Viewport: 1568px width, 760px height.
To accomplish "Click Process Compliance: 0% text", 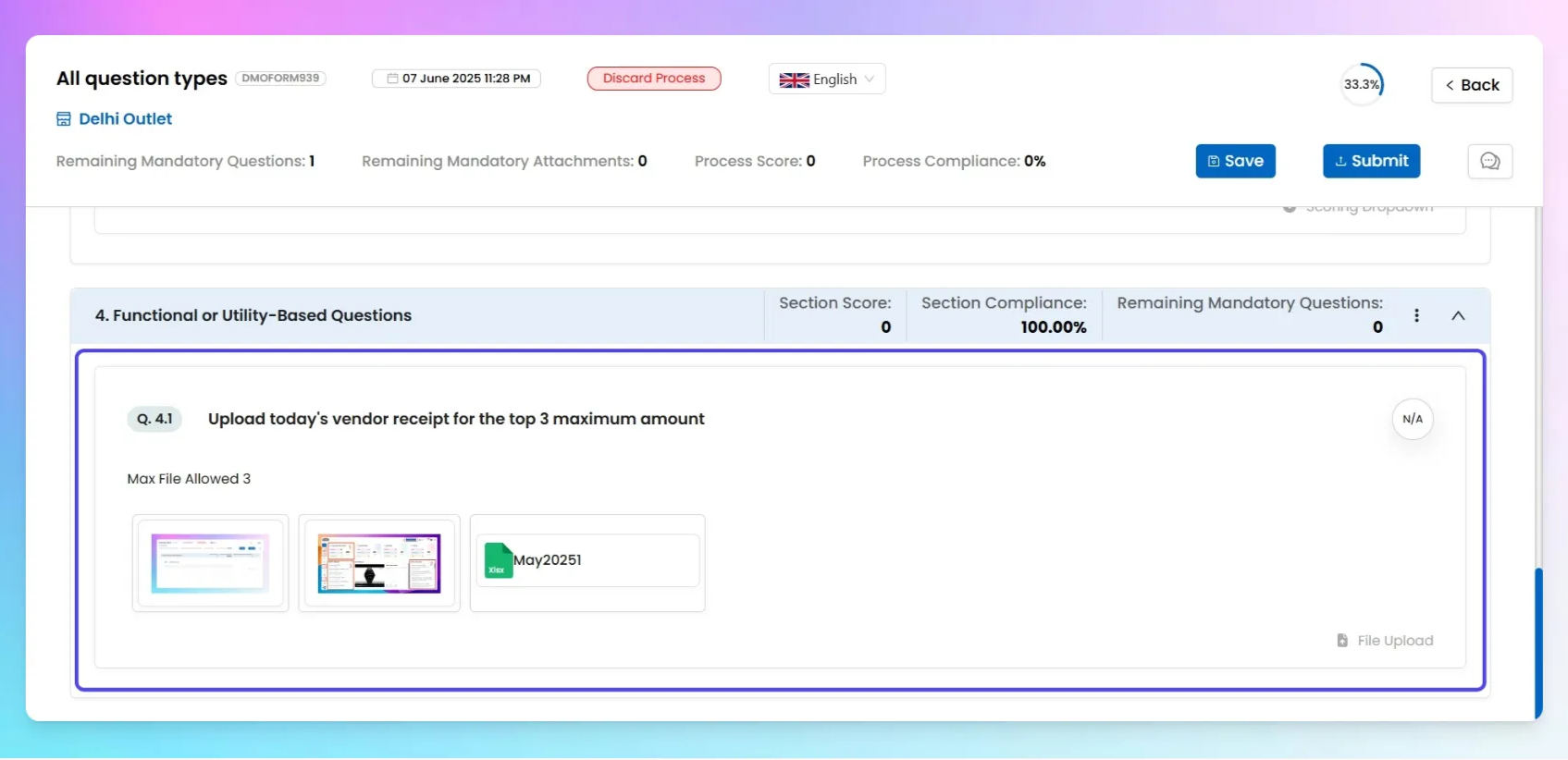I will coord(954,161).
